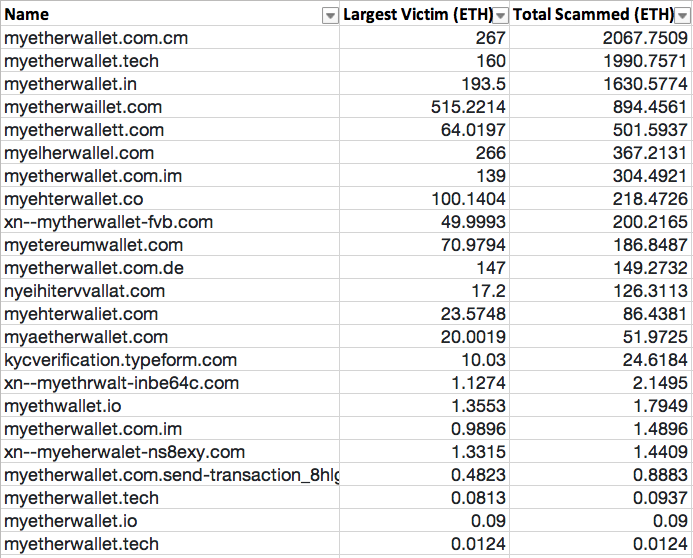Click the myetherwallett.com cell
Viewport: 693px width, 558px height.
pos(84,130)
